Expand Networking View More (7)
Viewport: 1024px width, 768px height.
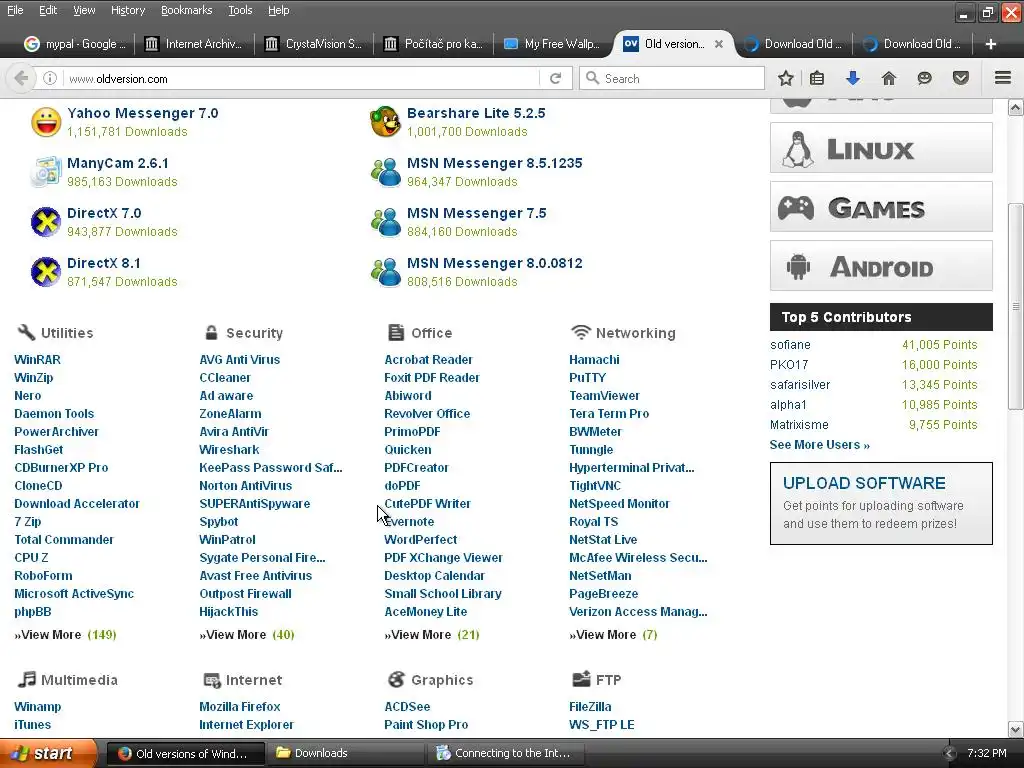coord(613,635)
